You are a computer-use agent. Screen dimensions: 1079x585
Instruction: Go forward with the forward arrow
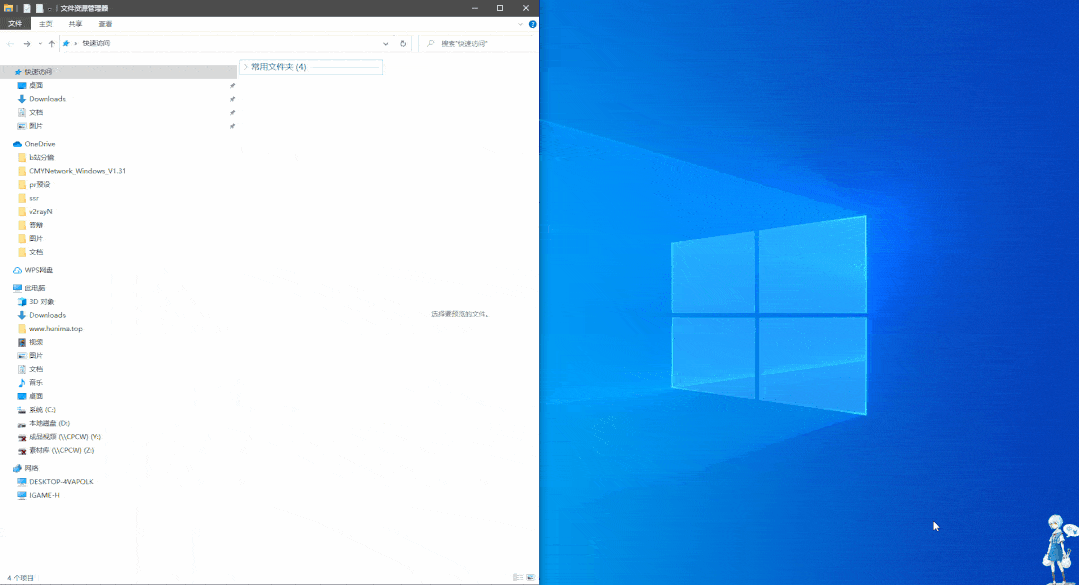click(27, 43)
